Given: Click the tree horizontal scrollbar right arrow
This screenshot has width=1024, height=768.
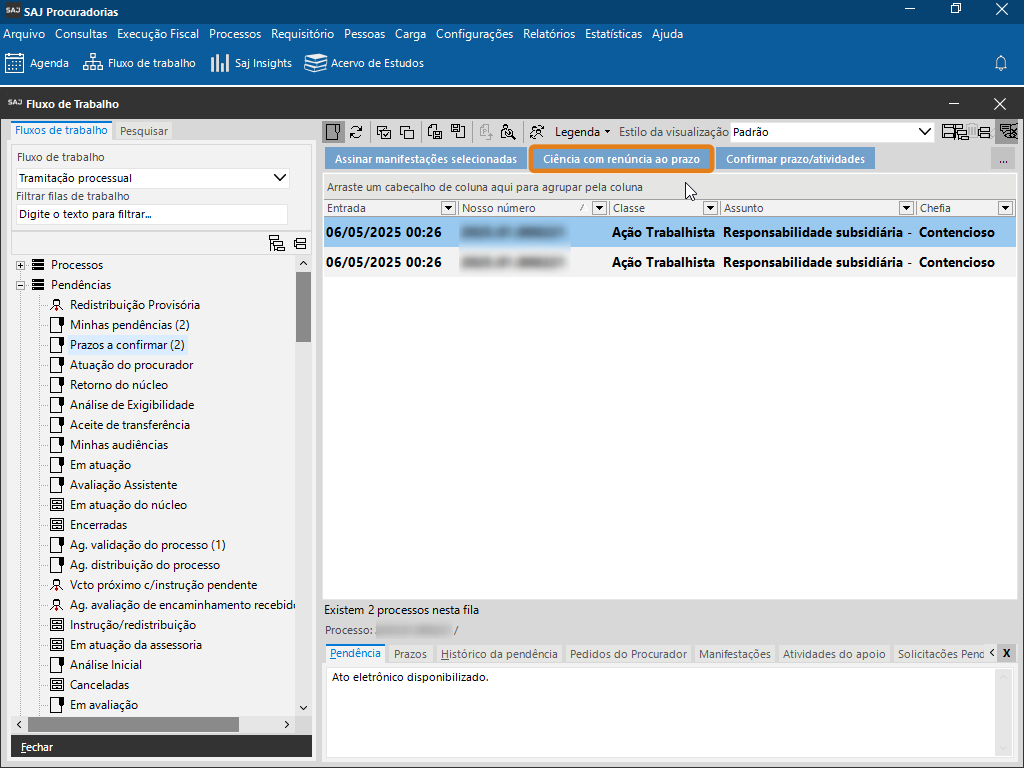Looking at the screenshot, I should point(287,724).
